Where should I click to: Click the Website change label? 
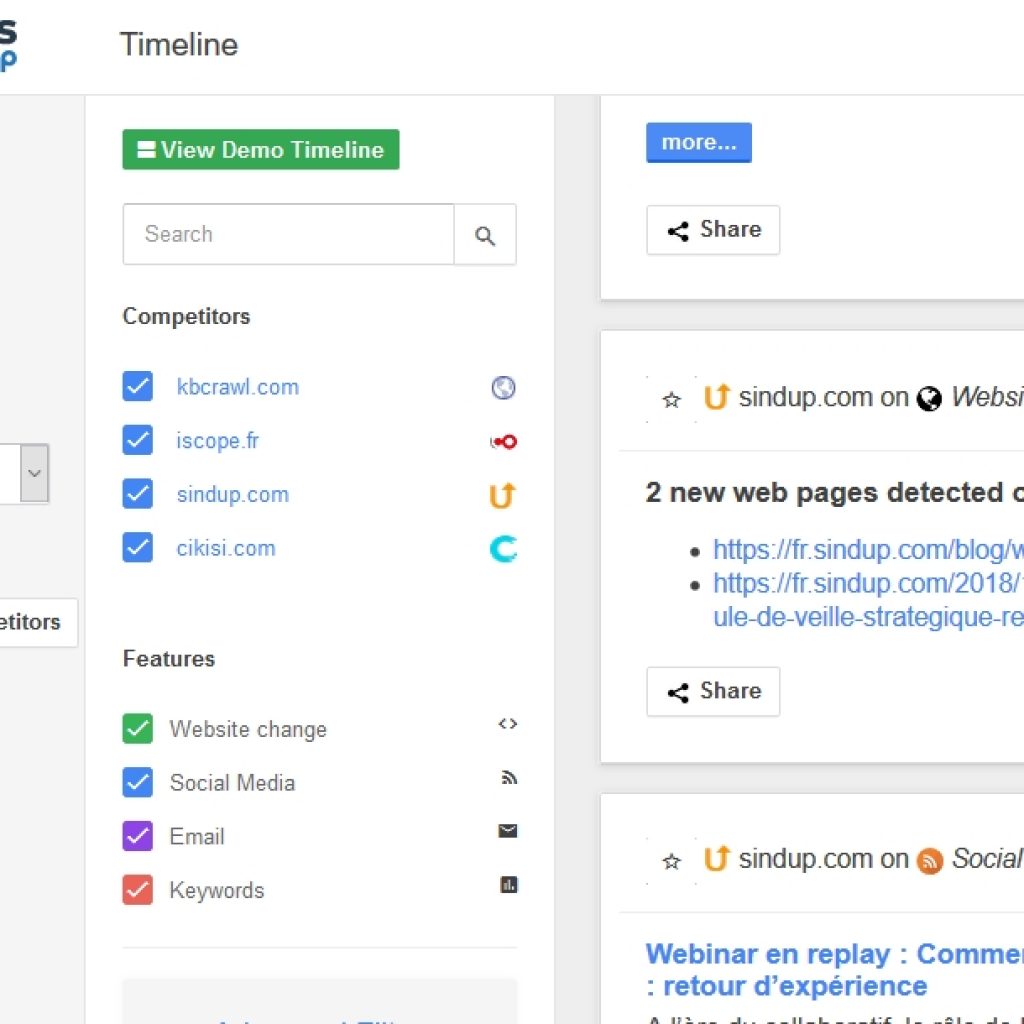248,729
